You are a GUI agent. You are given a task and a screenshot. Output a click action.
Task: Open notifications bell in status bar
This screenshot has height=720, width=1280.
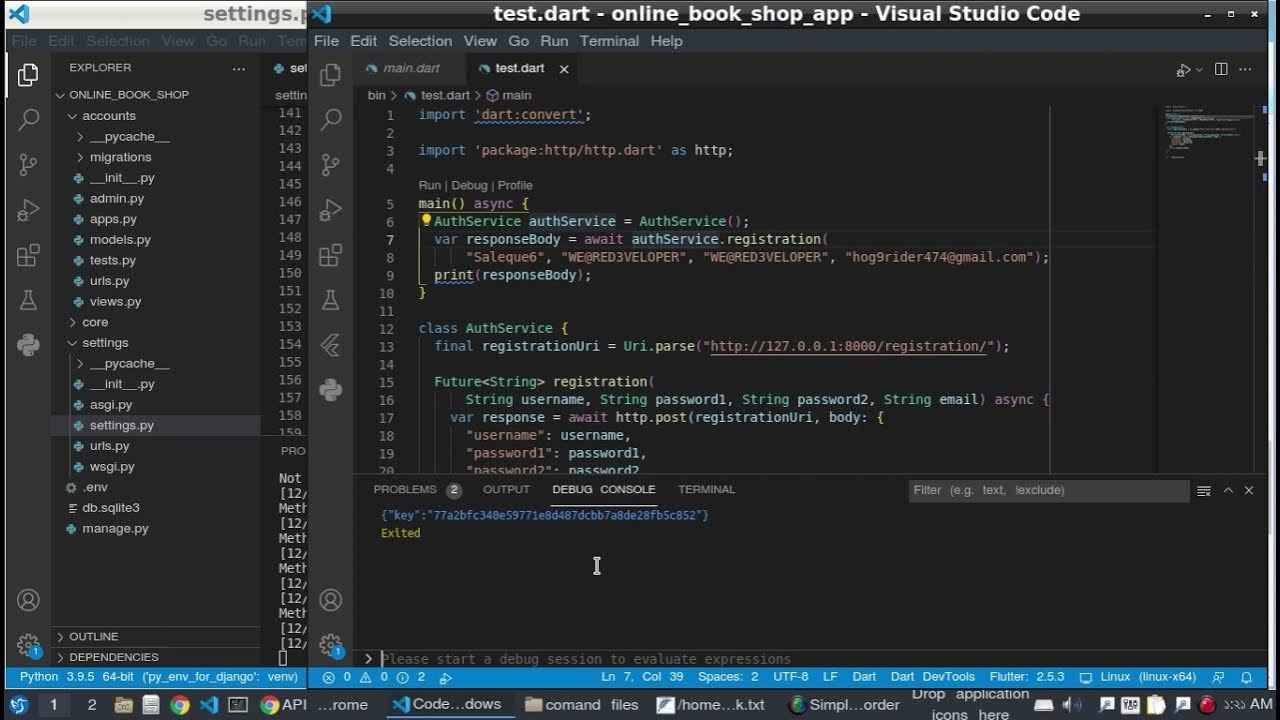pyautogui.click(x=1246, y=677)
